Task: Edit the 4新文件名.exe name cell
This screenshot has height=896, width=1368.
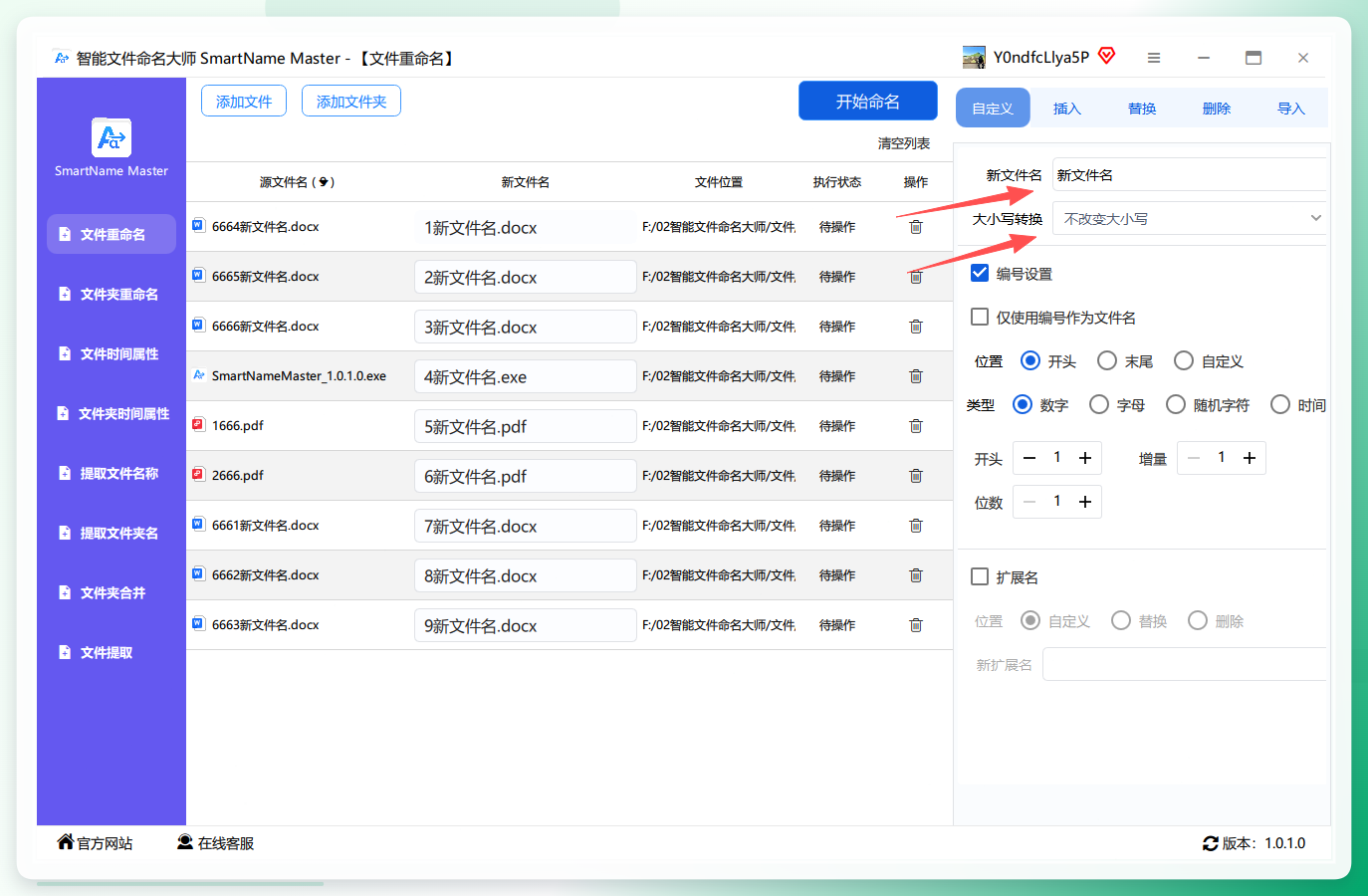Action: pyautogui.click(x=526, y=376)
